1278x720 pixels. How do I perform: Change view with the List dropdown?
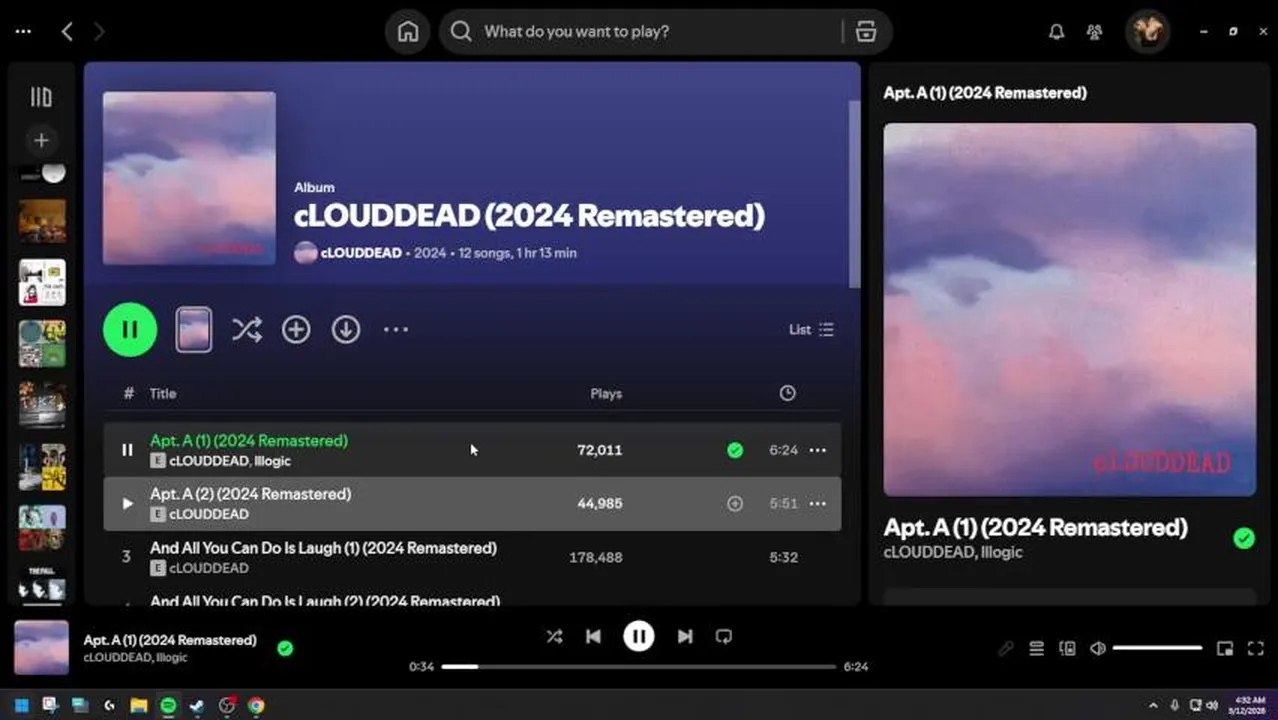[x=811, y=329]
